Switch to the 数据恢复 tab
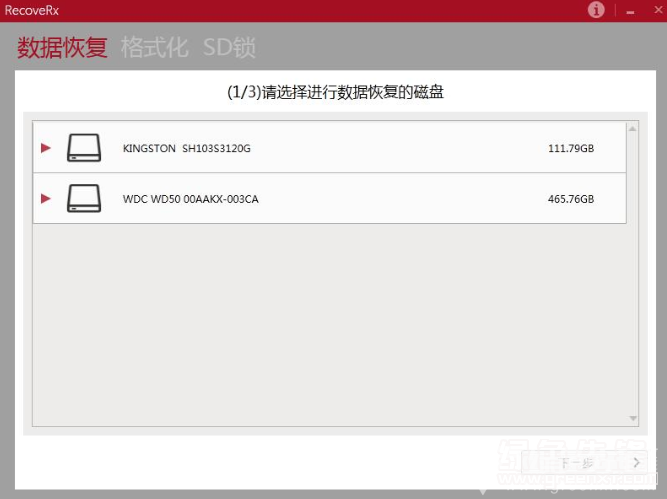Image resolution: width=667 pixels, height=499 pixels. coord(62,47)
